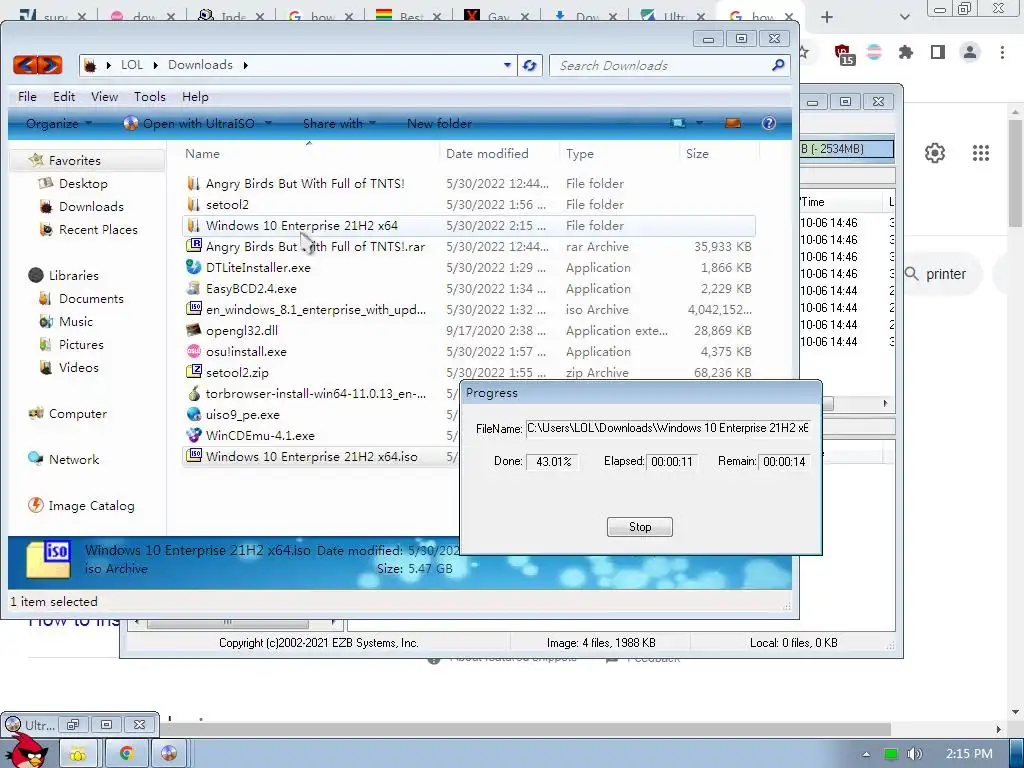
Task: Sort by the Size column header
Action: click(x=697, y=153)
